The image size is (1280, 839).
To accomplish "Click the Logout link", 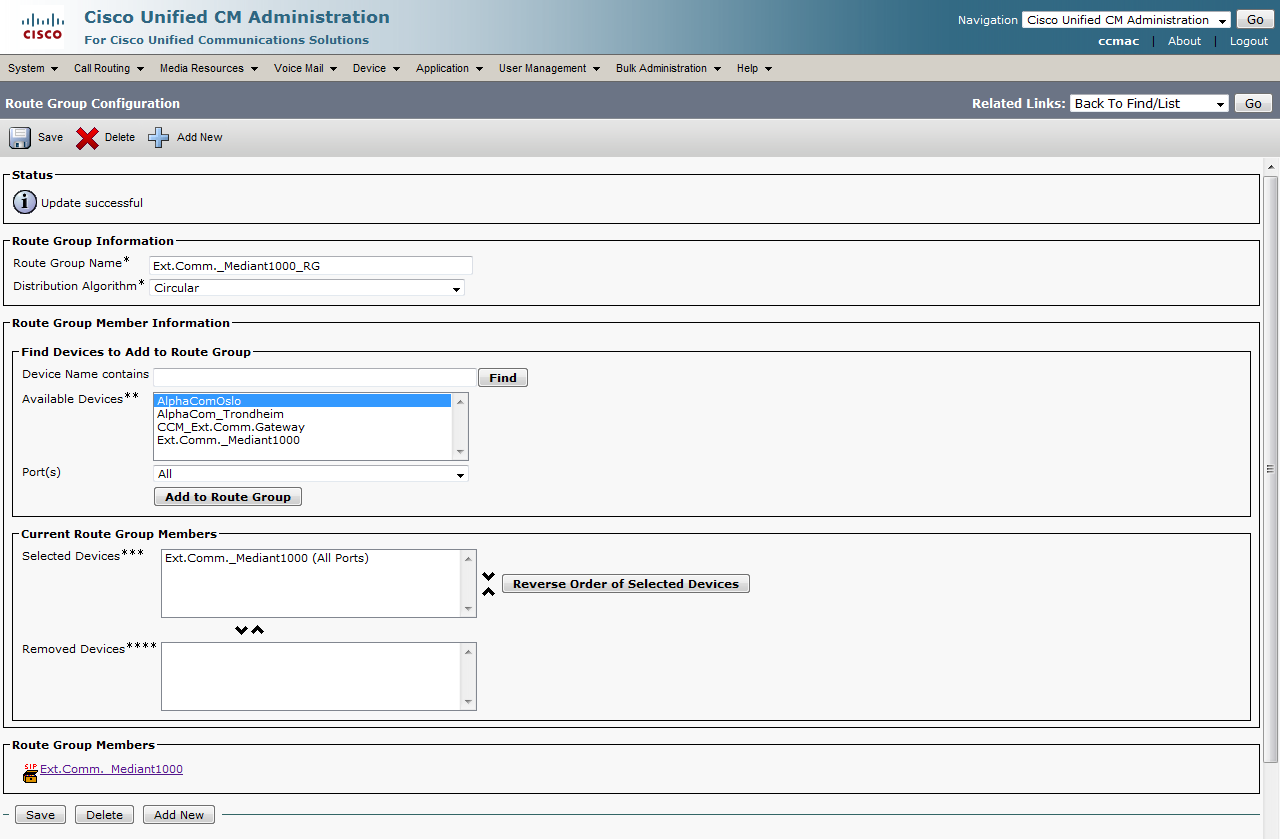I will (x=1248, y=41).
